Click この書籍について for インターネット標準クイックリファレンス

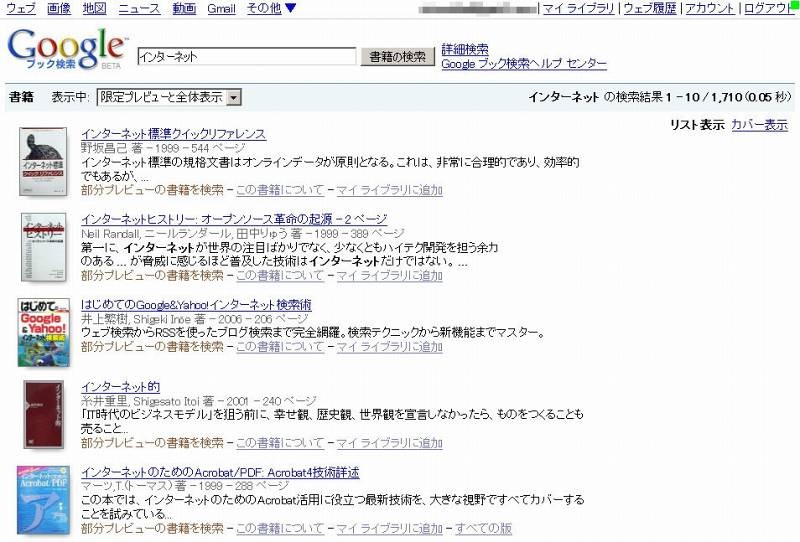280,190
